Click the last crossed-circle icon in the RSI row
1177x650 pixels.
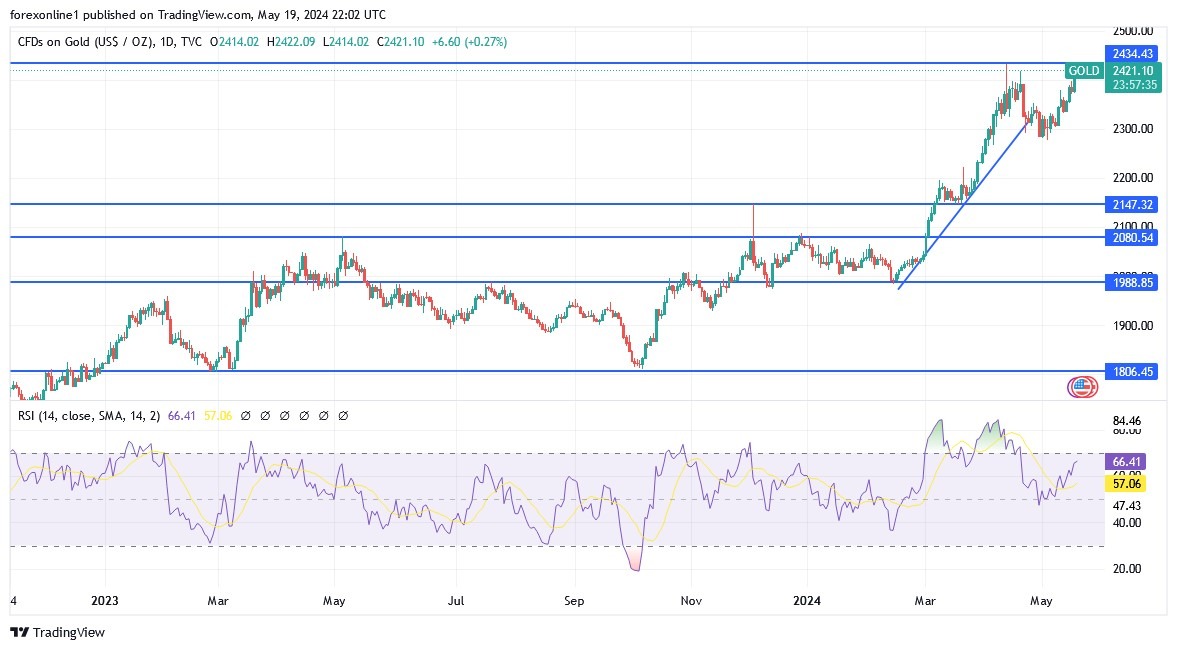(344, 415)
